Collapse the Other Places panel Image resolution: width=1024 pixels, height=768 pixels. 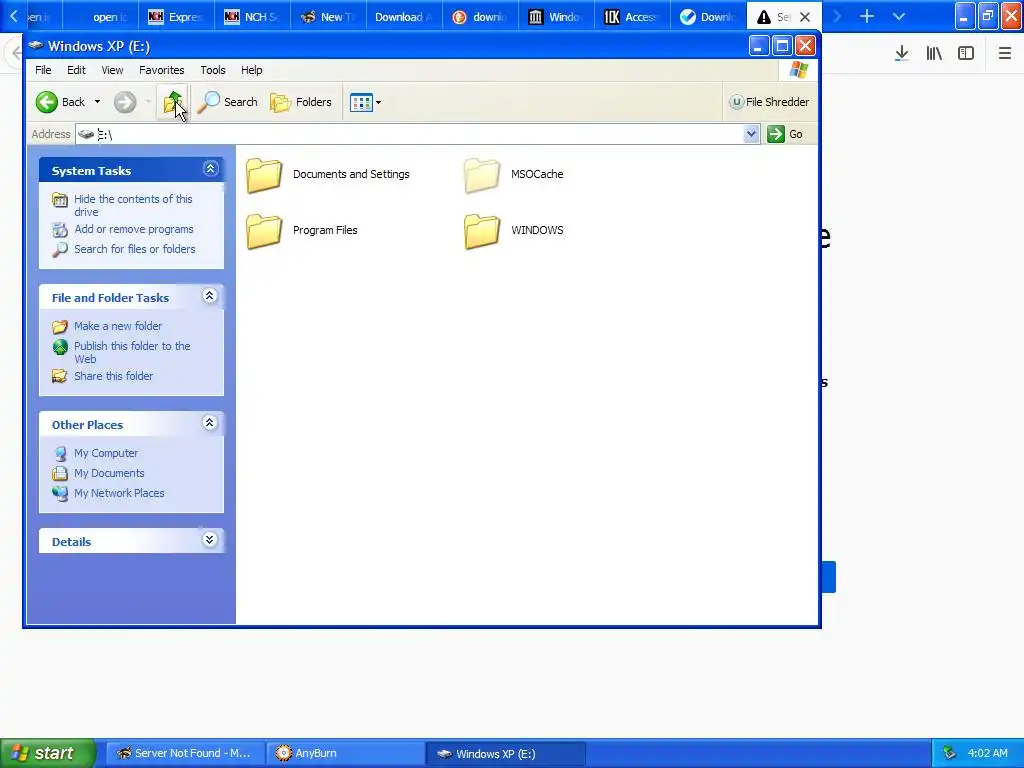point(210,423)
